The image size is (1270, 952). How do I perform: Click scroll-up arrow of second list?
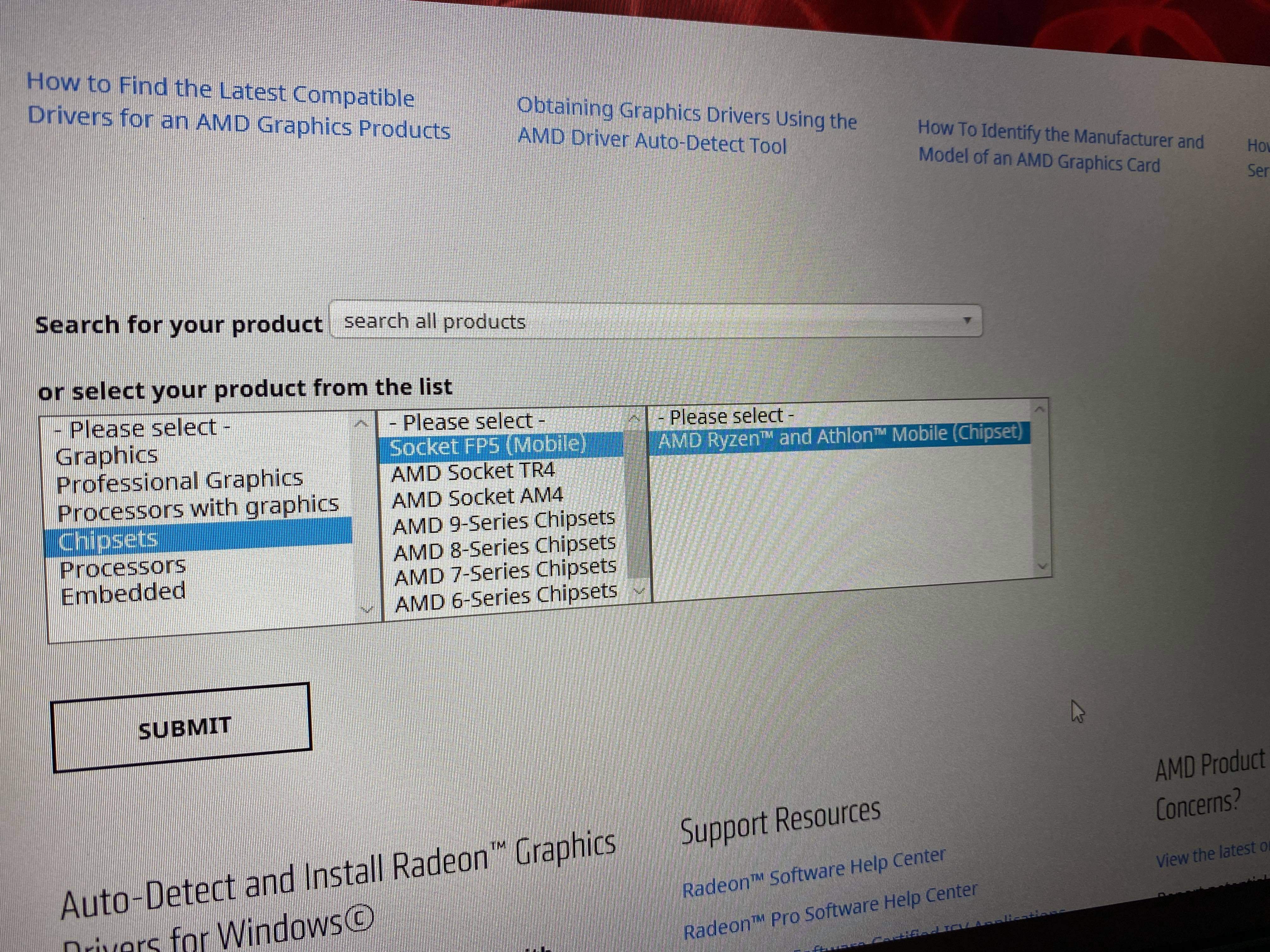point(634,419)
